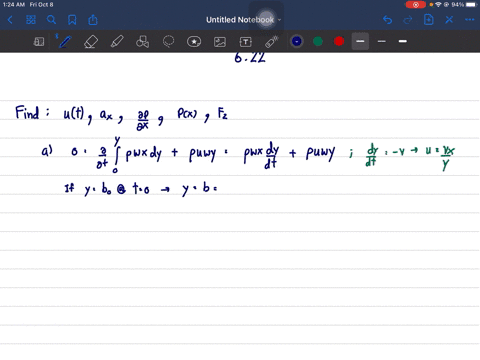Select the Lasso tool
The image size is (480, 360).
point(168,42)
